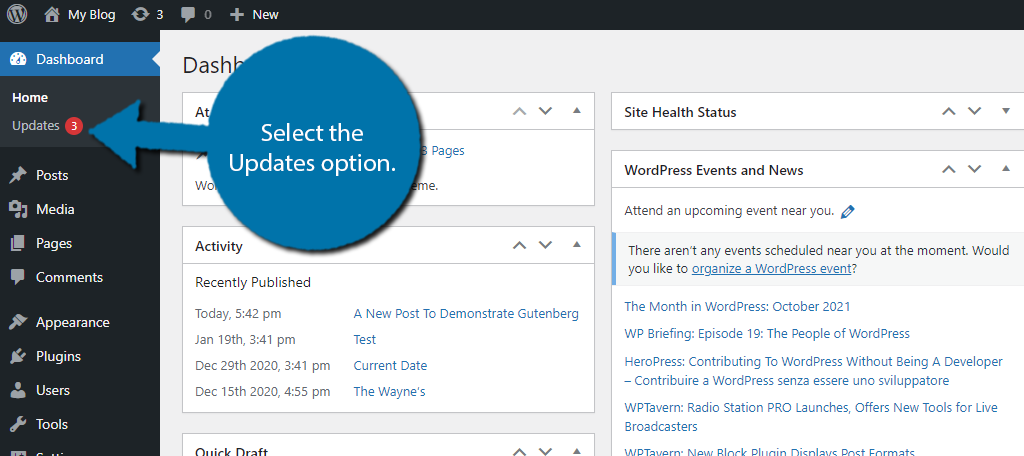The height and width of the screenshot is (456, 1024).
Task: Expand the Site Health Status panel
Action: (x=1006, y=110)
